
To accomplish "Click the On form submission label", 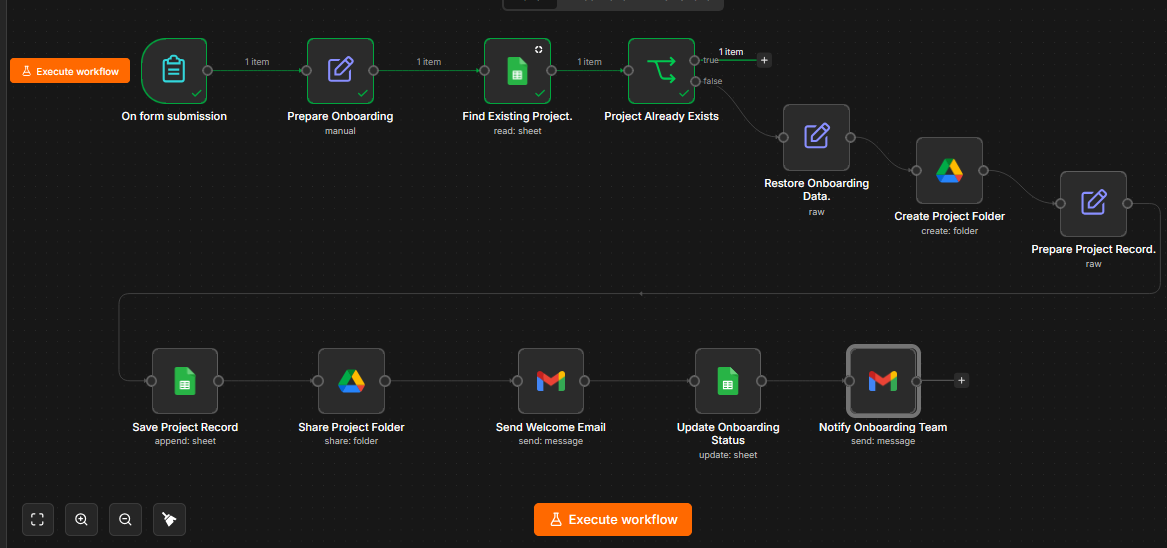I will coord(174,116).
